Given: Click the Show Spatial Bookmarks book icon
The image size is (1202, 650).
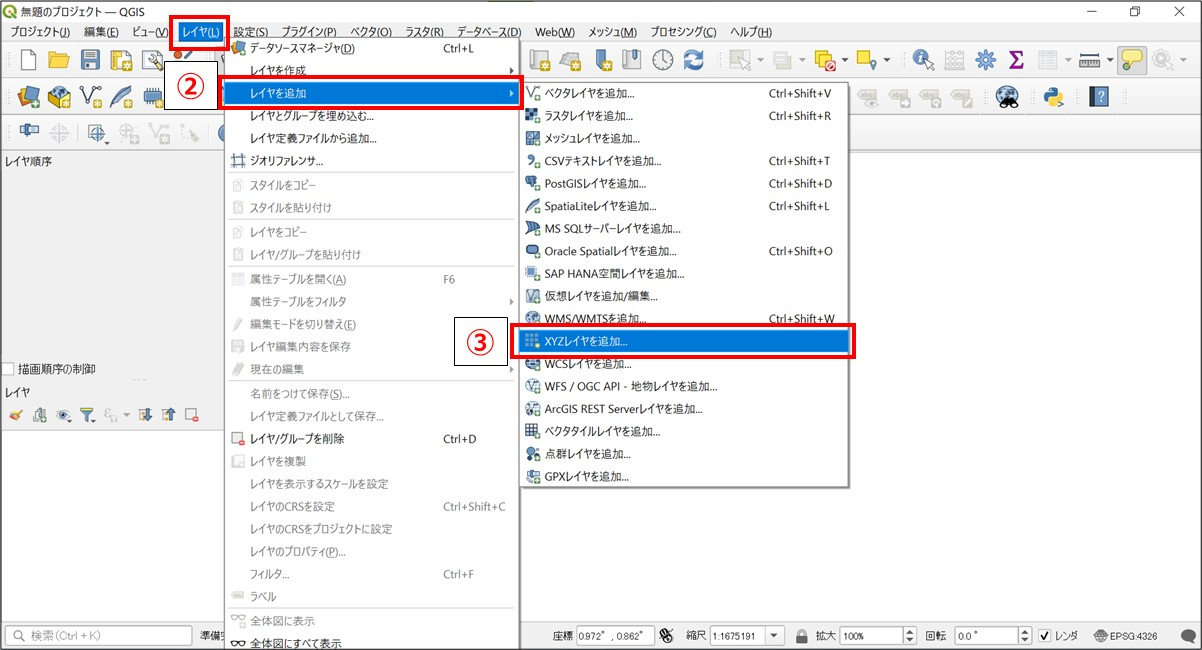Looking at the screenshot, I should (x=632, y=60).
